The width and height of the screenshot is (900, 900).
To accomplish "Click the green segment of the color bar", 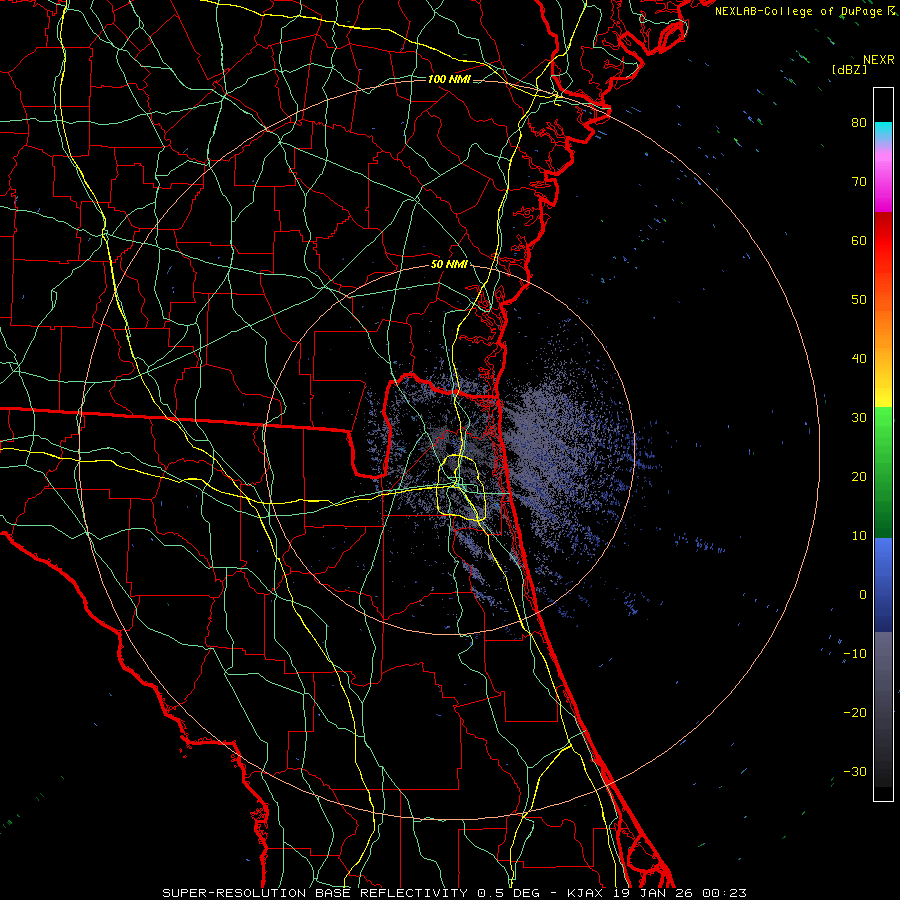I will point(883,472).
